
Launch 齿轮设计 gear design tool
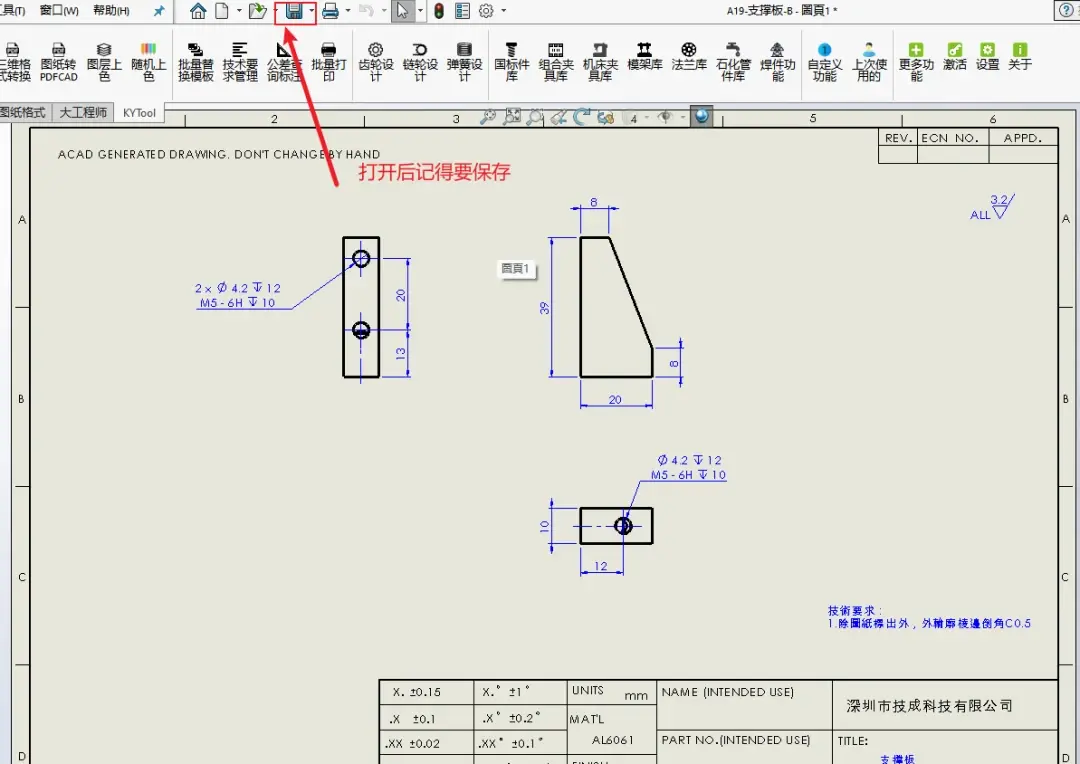[x=375, y=62]
